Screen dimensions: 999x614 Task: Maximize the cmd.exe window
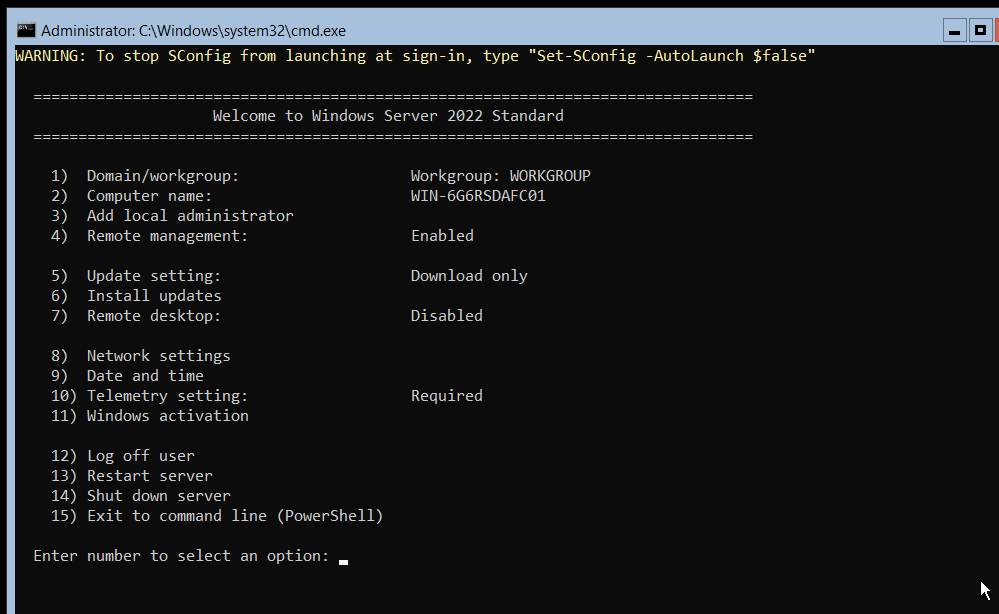pos(981,30)
